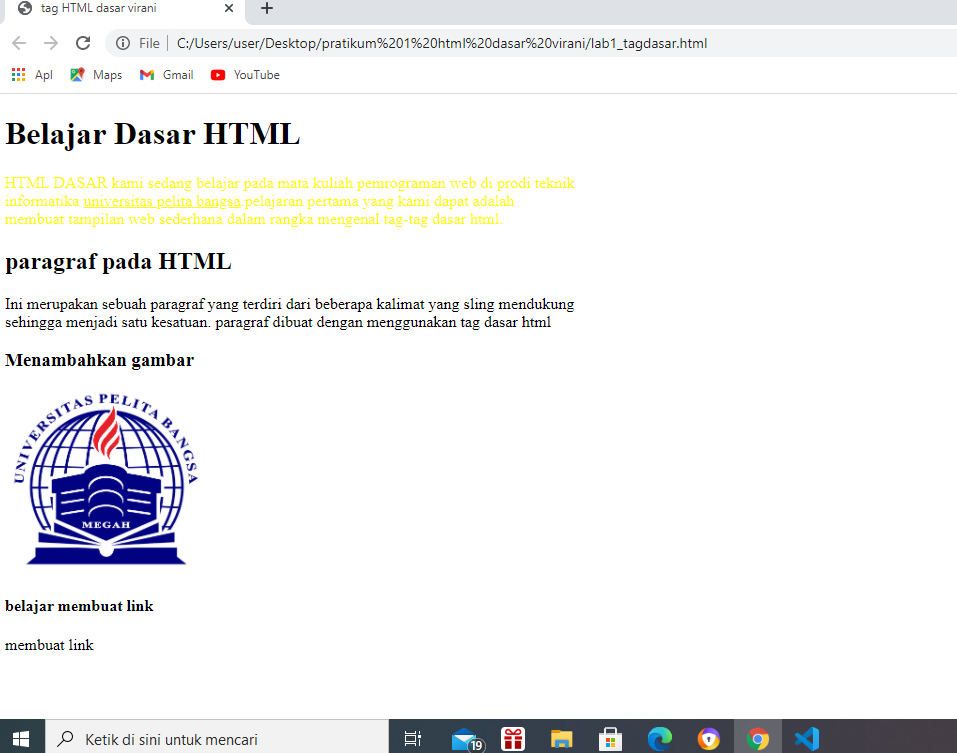Open Task View from the taskbar
This screenshot has width=957, height=753.
pyautogui.click(x=412, y=737)
